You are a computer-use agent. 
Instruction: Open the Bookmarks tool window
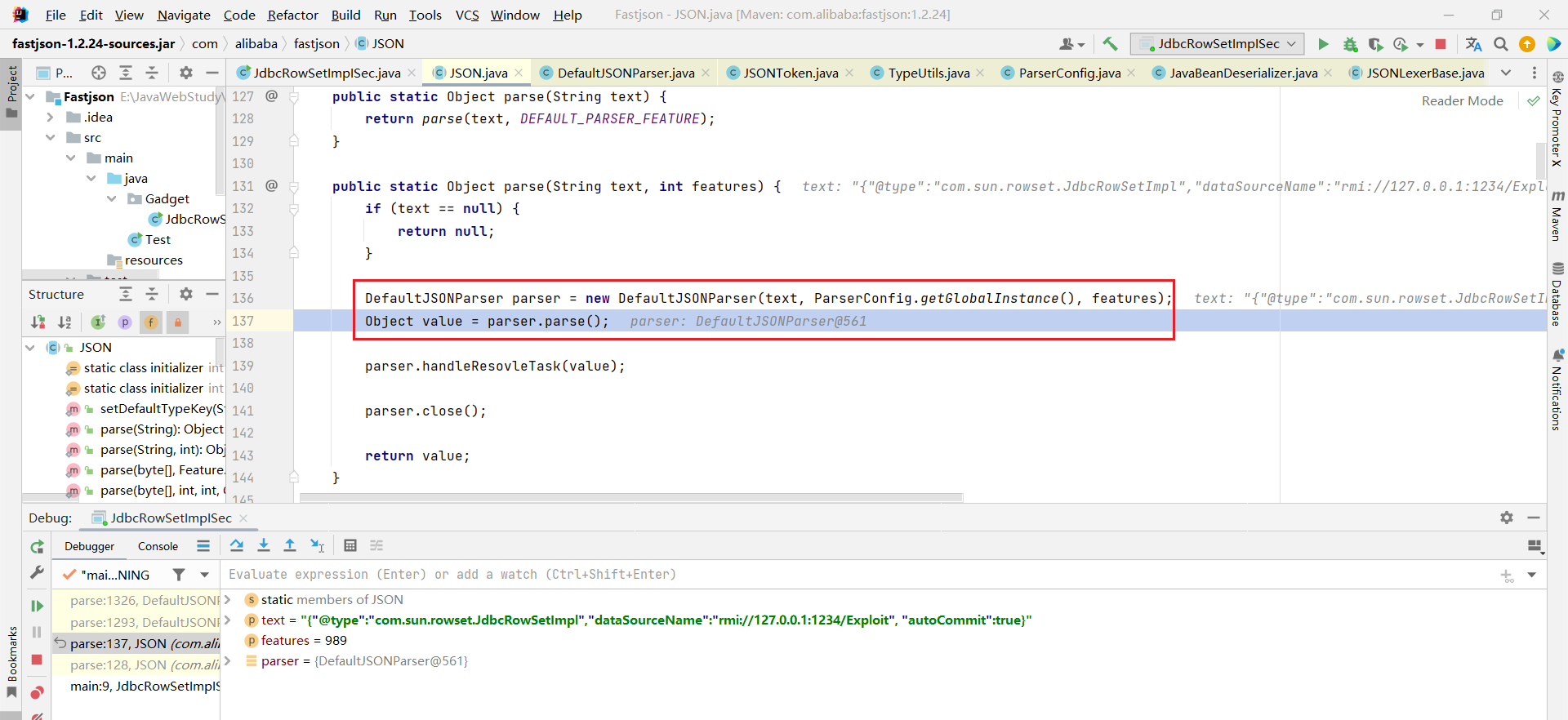click(x=11, y=661)
